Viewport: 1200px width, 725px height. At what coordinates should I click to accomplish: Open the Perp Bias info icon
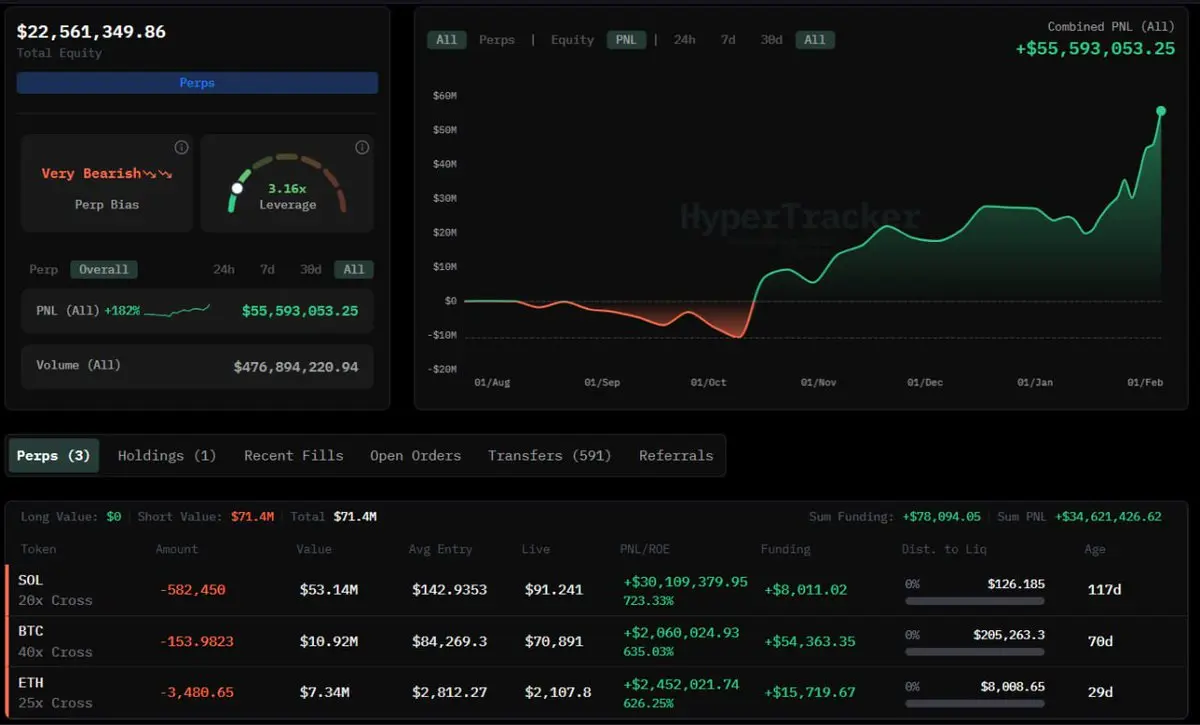coord(181,147)
